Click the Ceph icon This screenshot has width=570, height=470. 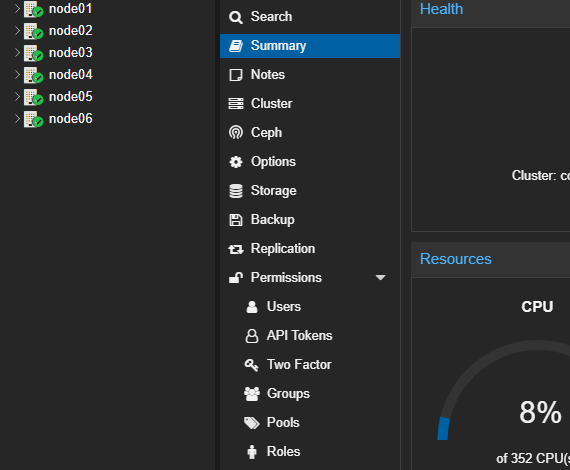coord(236,132)
